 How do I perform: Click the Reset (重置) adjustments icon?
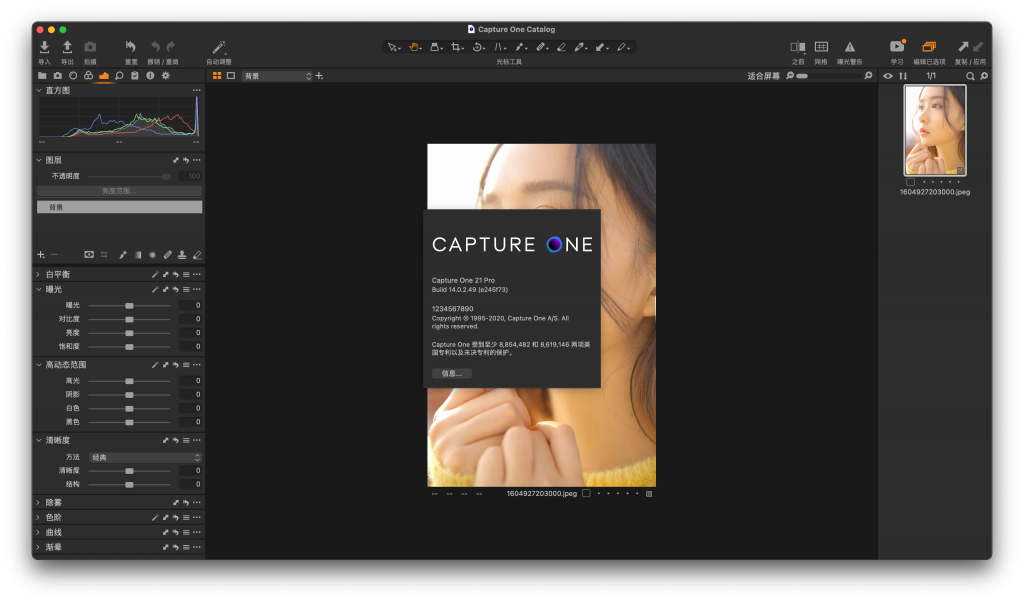coord(131,47)
